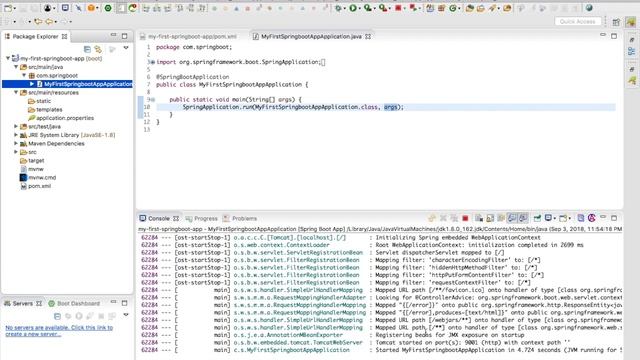Toggle show console on standard output change

[512, 218]
